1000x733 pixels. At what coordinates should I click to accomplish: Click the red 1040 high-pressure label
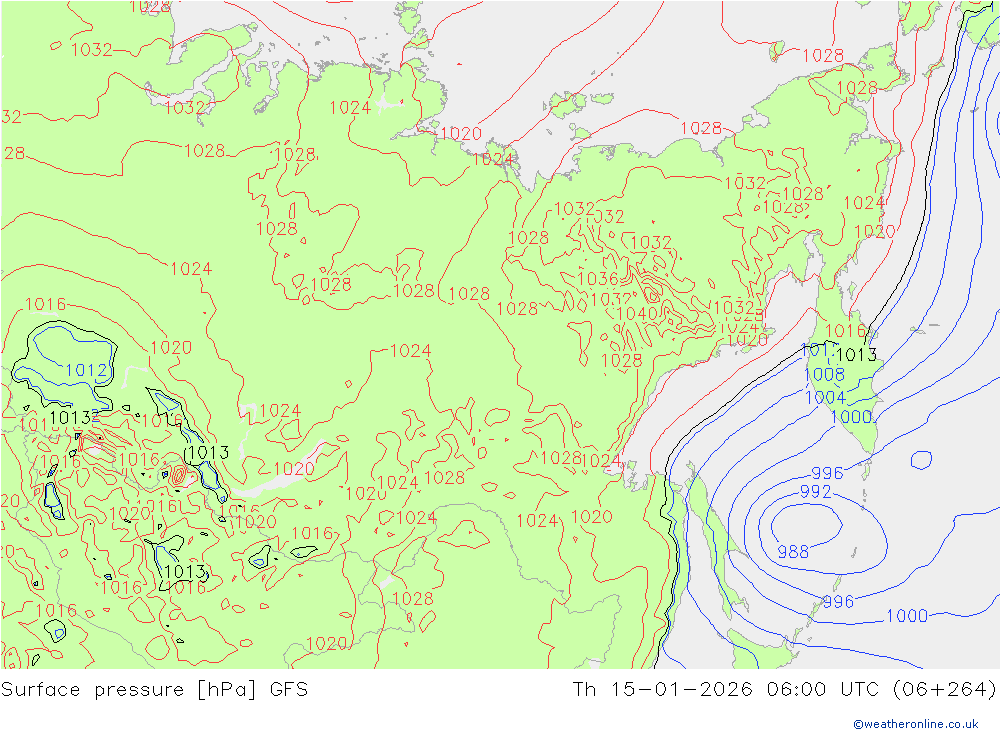click(637, 313)
